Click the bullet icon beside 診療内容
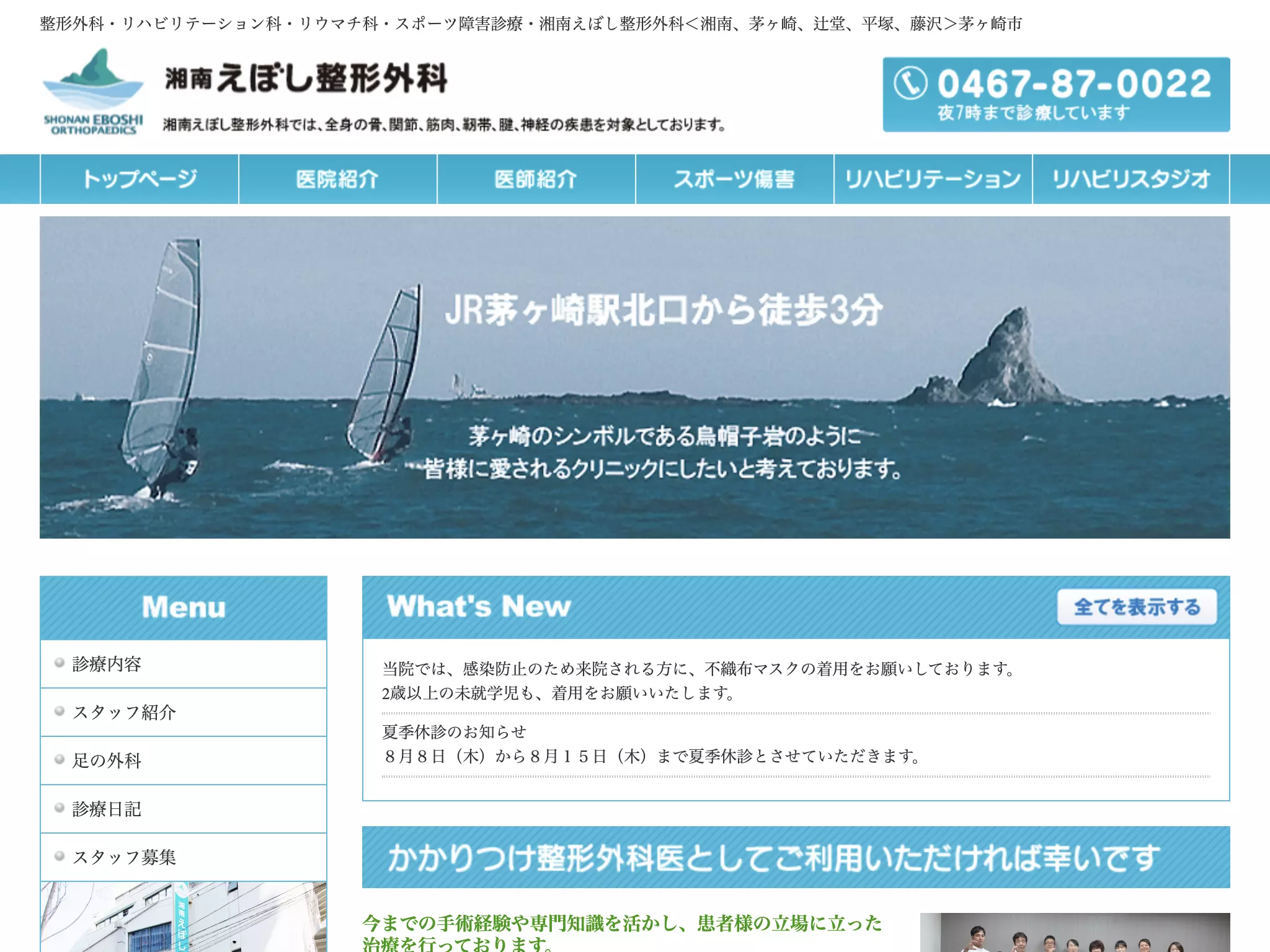1270x952 pixels. [x=60, y=663]
